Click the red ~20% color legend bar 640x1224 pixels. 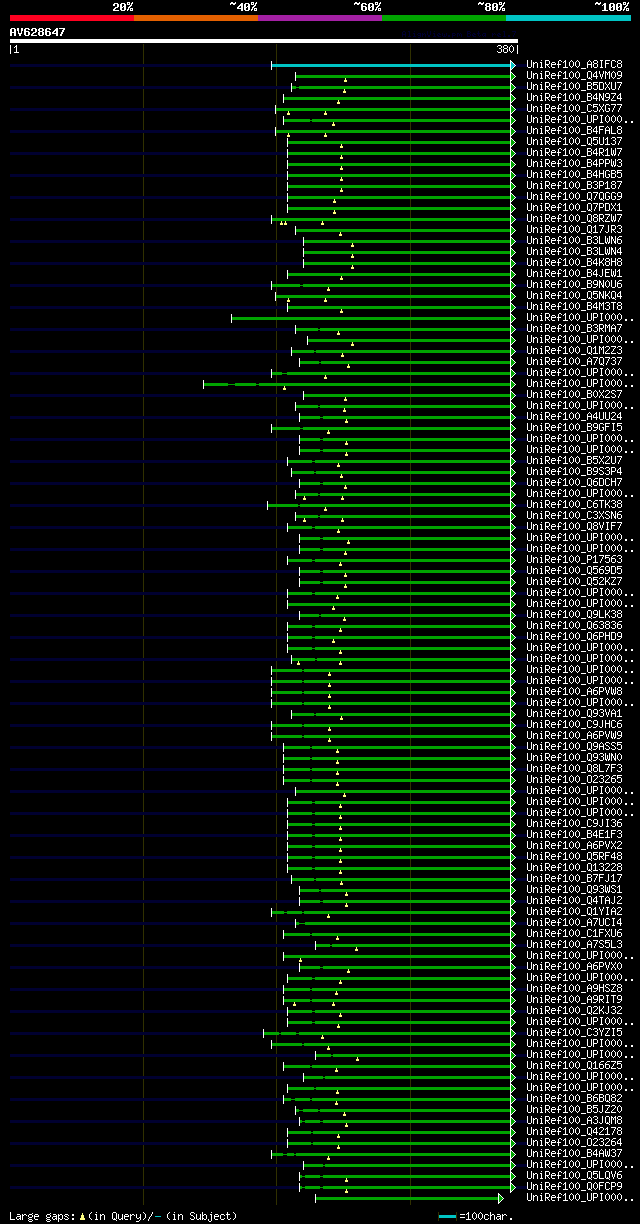click(x=71, y=18)
